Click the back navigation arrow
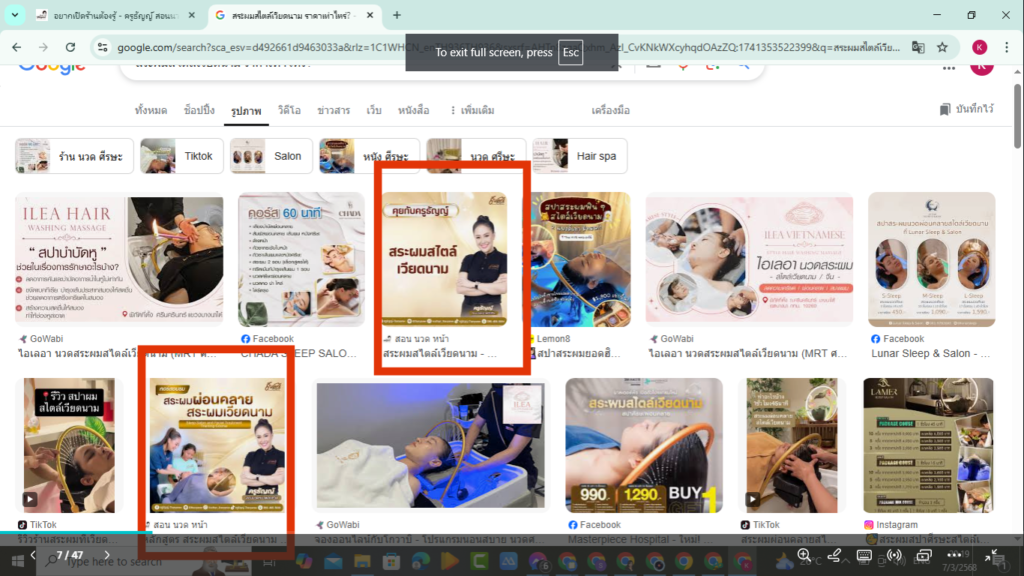Image resolution: width=1024 pixels, height=576 pixels. tap(15, 46)
